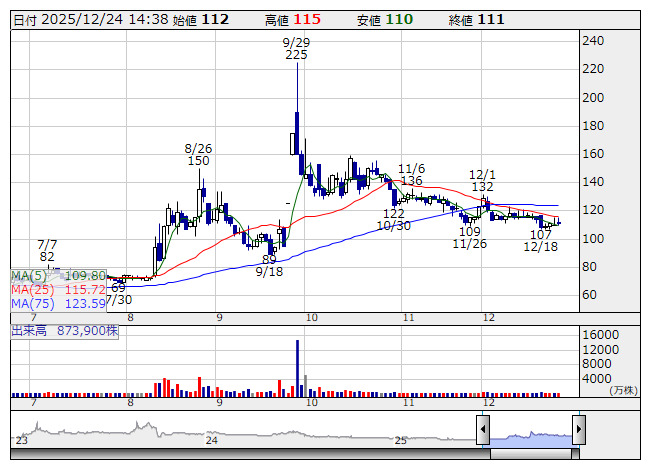Click the 安値 110 low price
Viewport: 653px width, 470px height.
[x=385, y=20]
